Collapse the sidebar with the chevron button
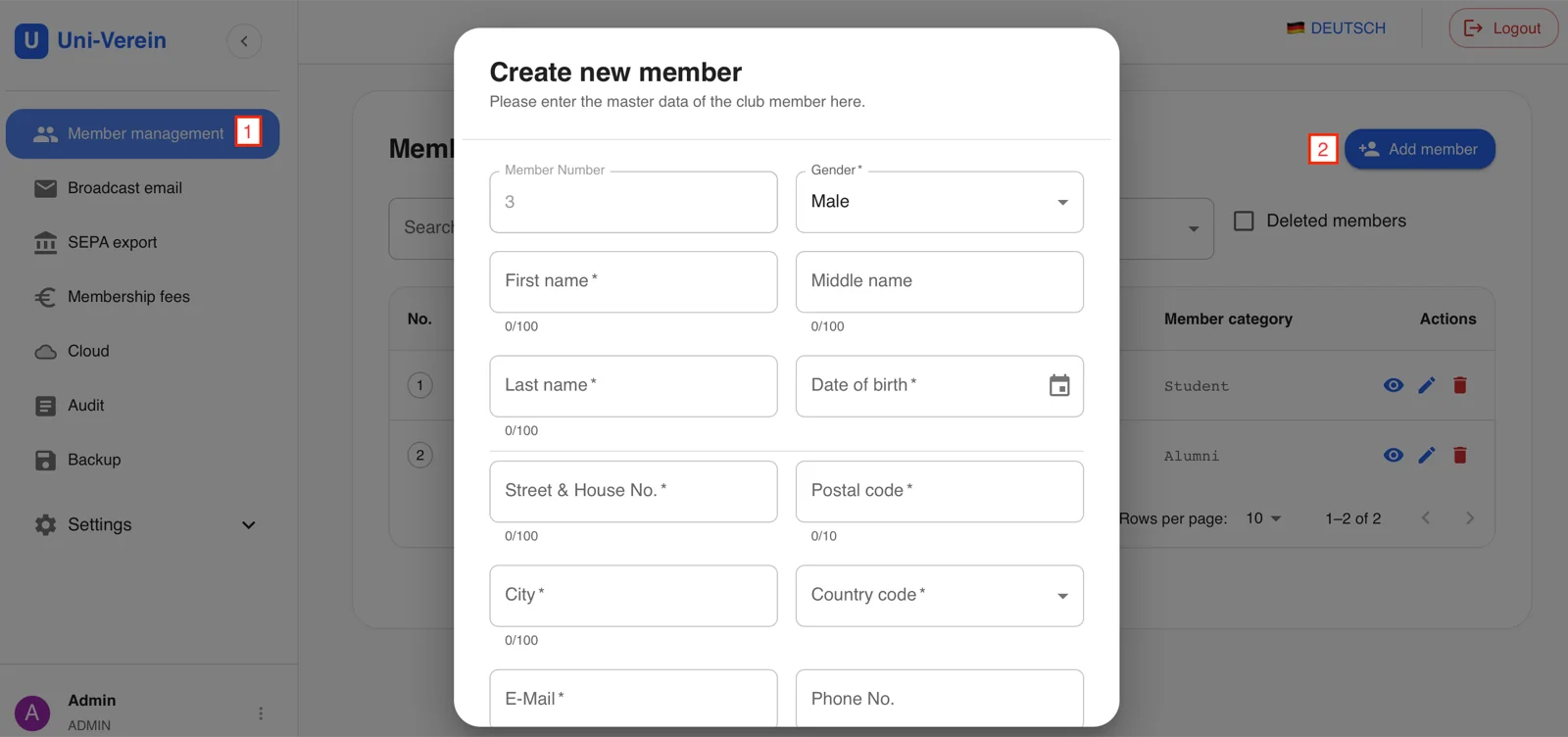Image resolution: width=1568 pixels, height=737 pixels. [244, 41]
